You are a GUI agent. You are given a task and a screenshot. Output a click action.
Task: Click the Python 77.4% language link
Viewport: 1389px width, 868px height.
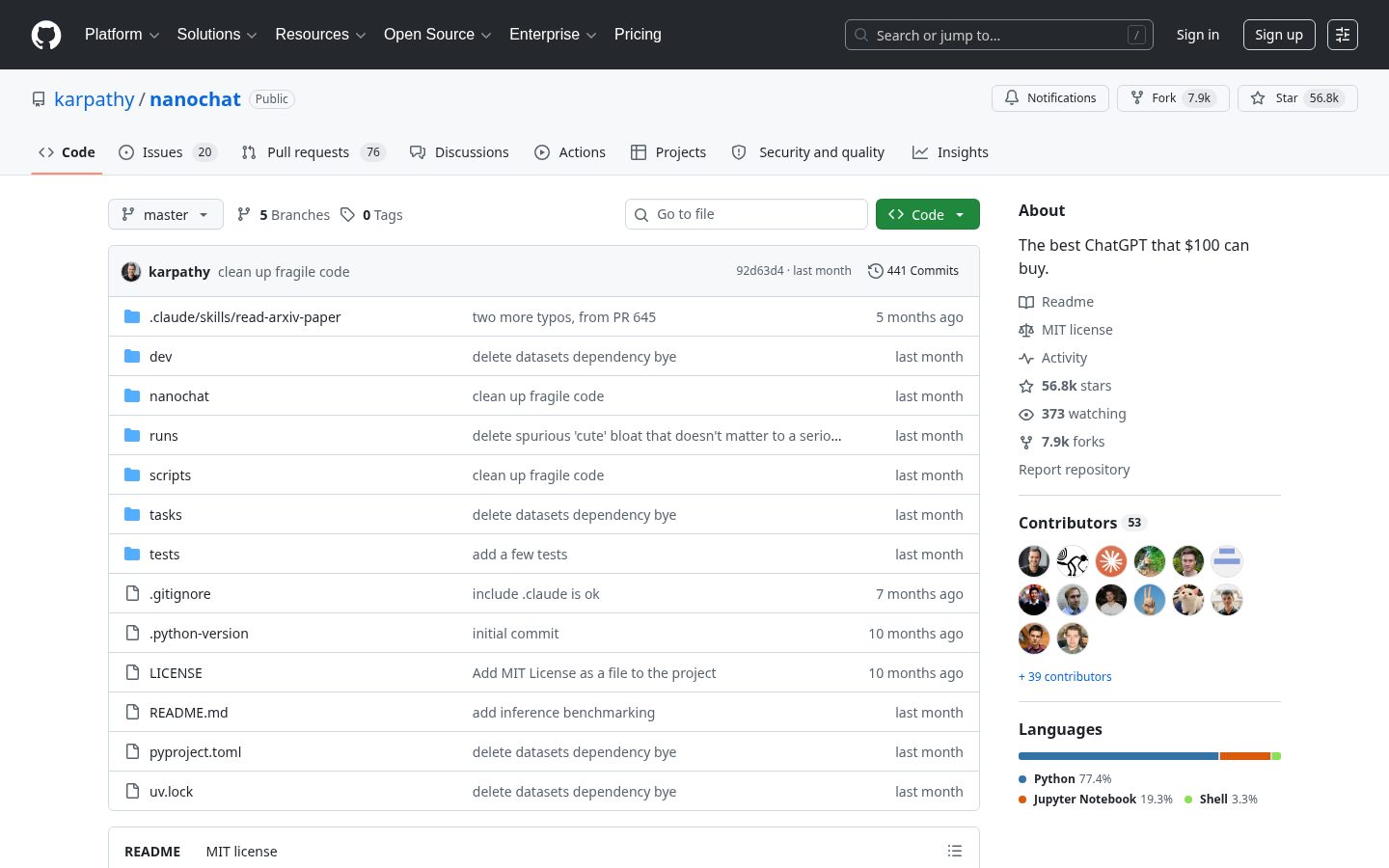[1065, 779]
